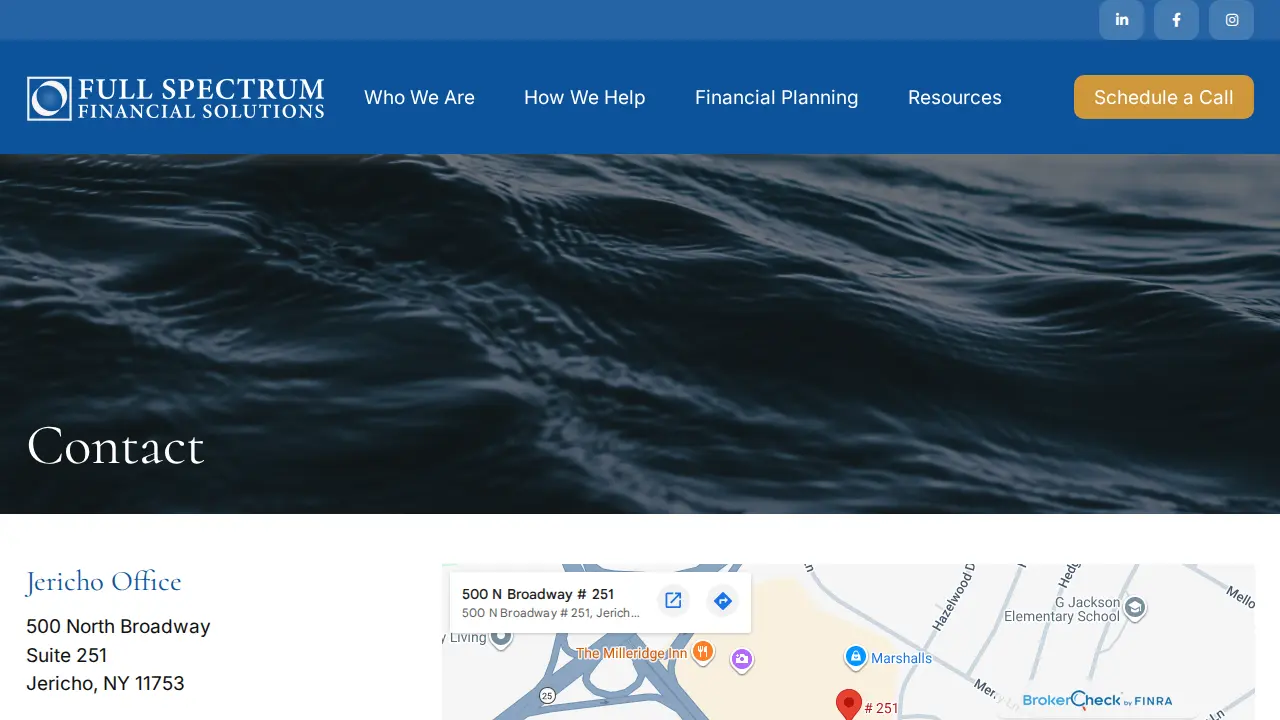Viewport: 1280px width, 720px height.
Task: Click the Schedule a Call button
Action: click(1164, 97)
